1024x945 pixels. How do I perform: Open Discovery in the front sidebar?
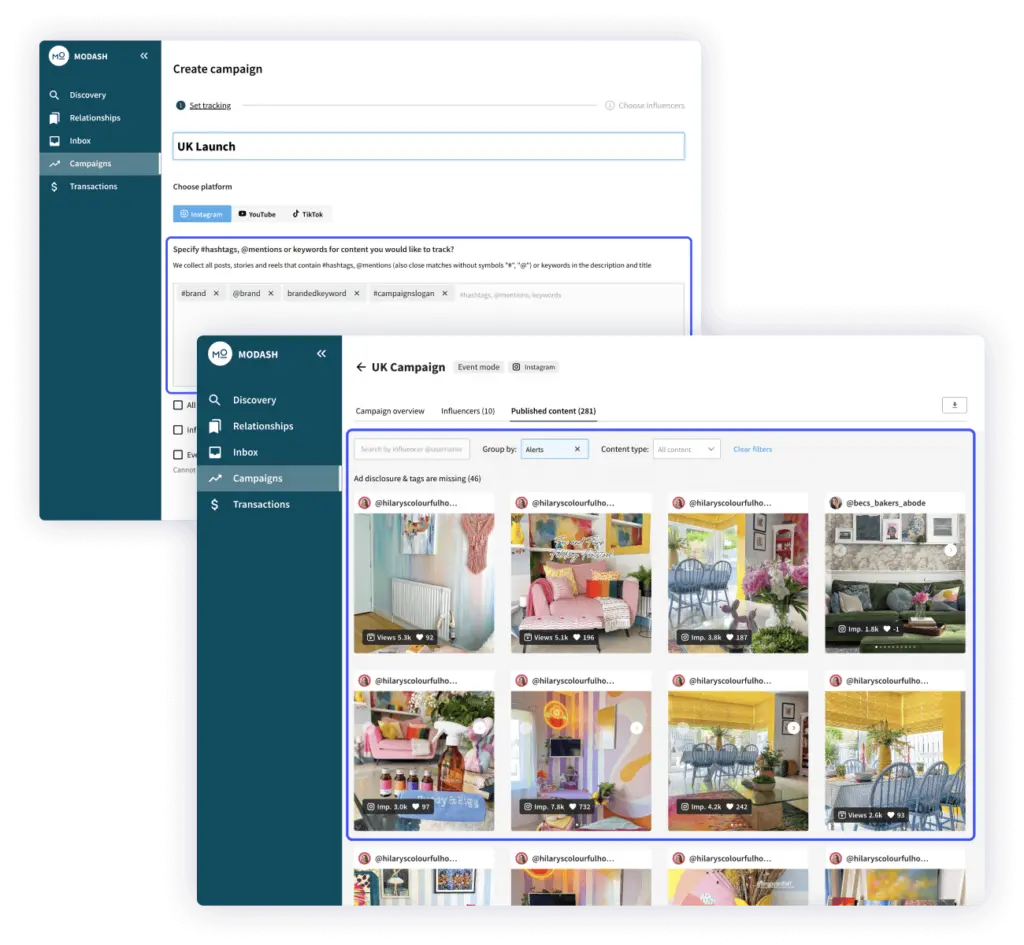(254, 400)
